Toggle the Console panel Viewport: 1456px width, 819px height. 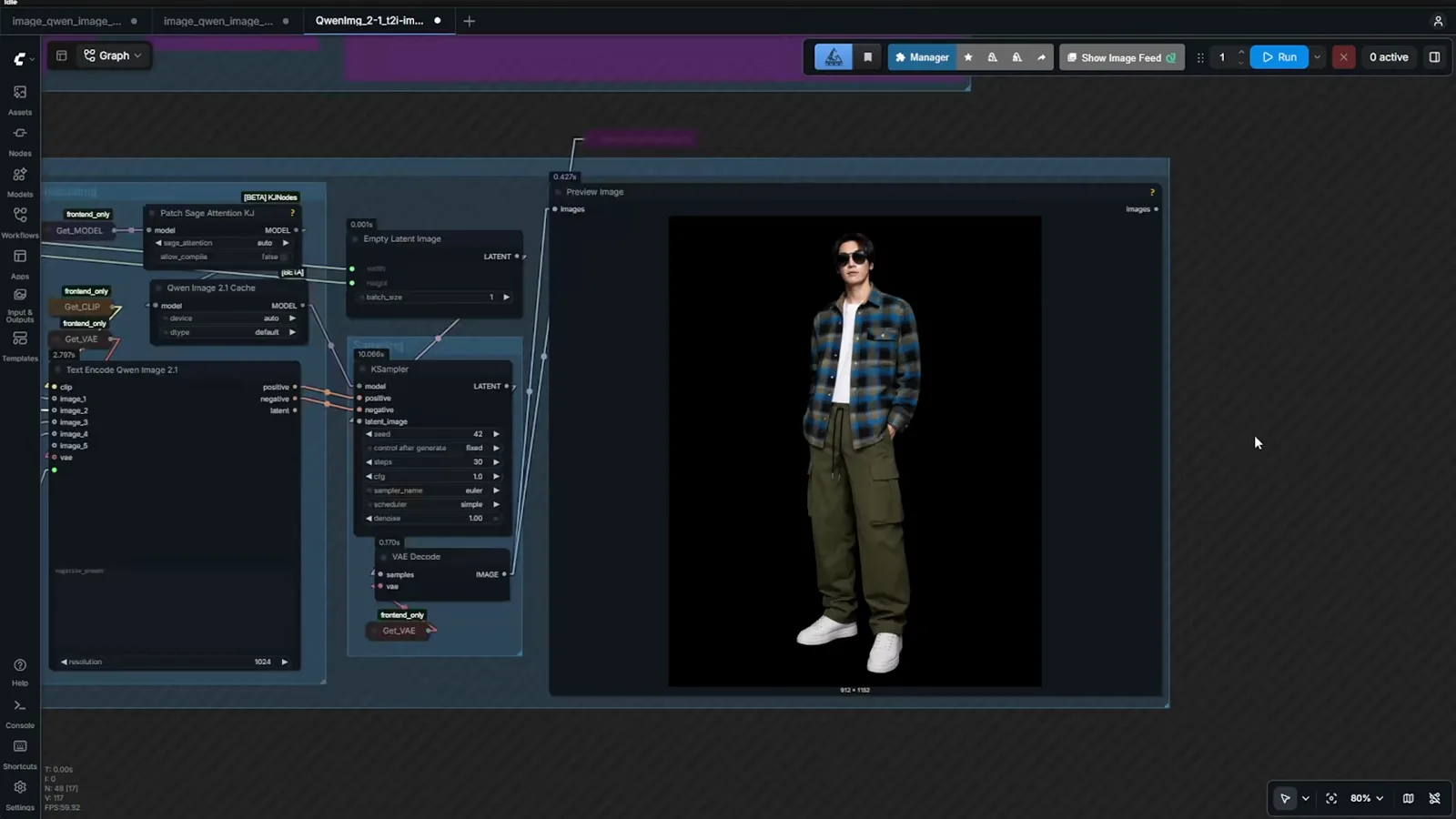[20, 713]
